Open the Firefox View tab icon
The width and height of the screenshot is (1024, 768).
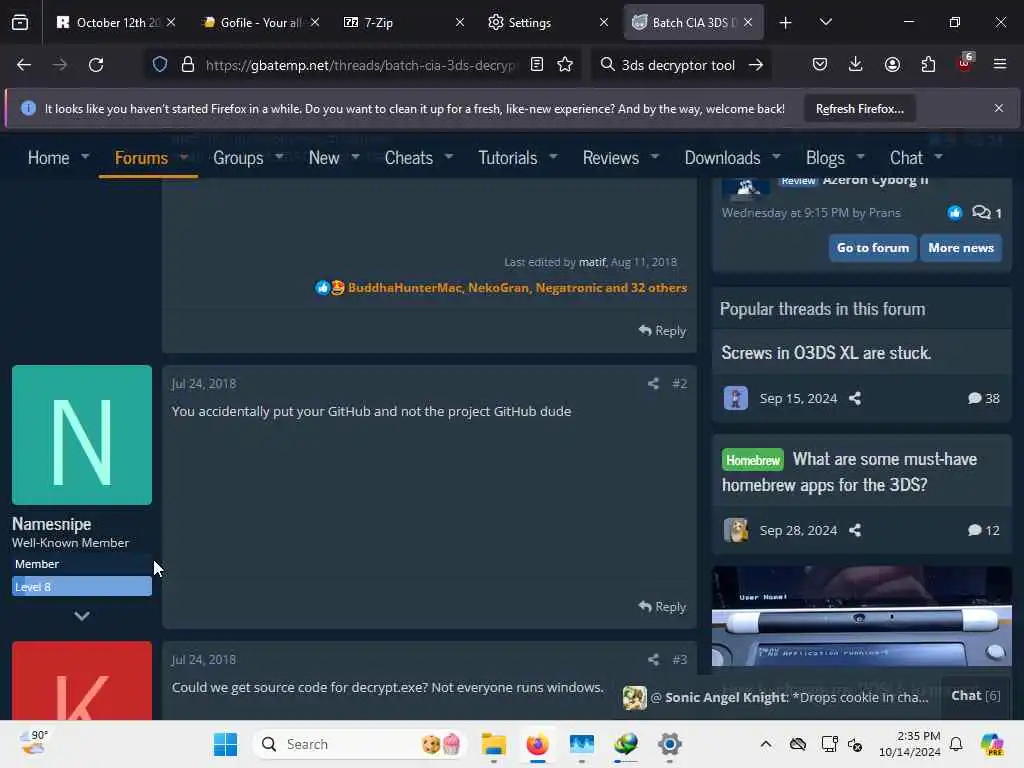(x=20, y=23)
